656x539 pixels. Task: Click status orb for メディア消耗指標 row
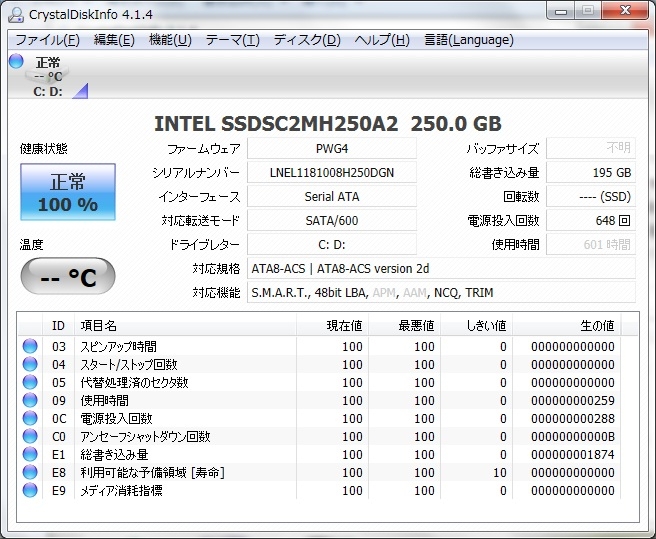tap(30, 491)
